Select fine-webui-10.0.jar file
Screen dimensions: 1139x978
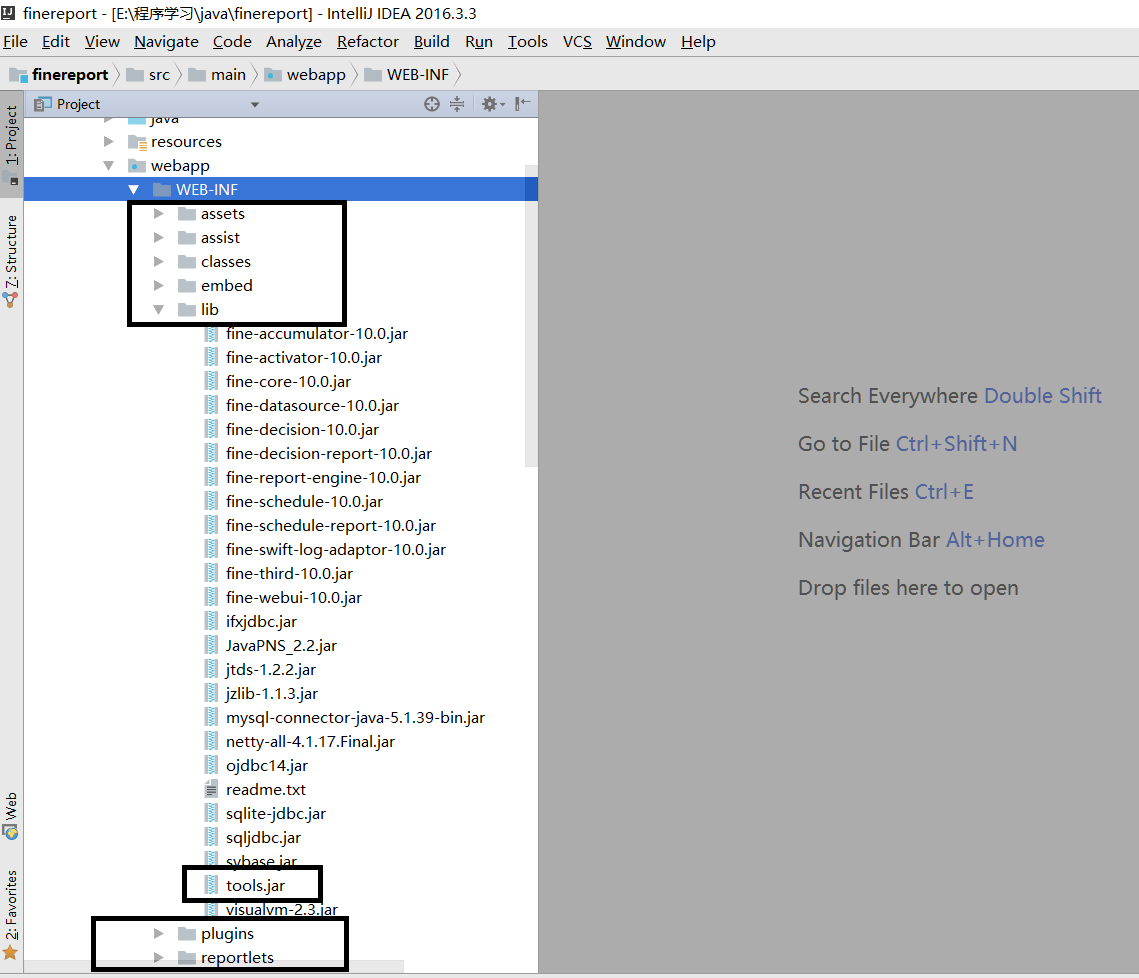(x=293, y=597)
